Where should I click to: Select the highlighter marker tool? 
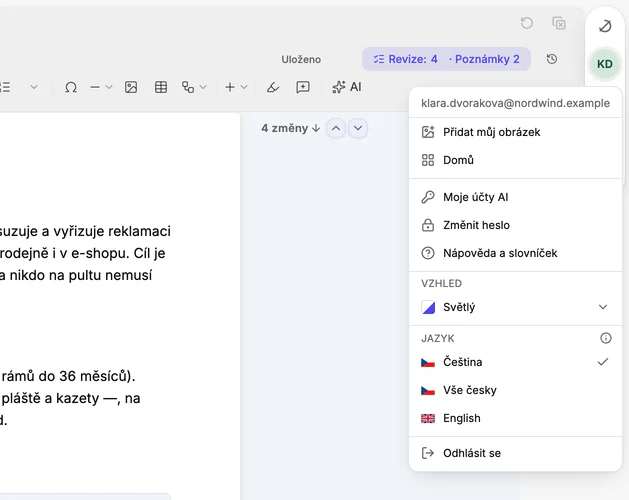click(273, 87)
